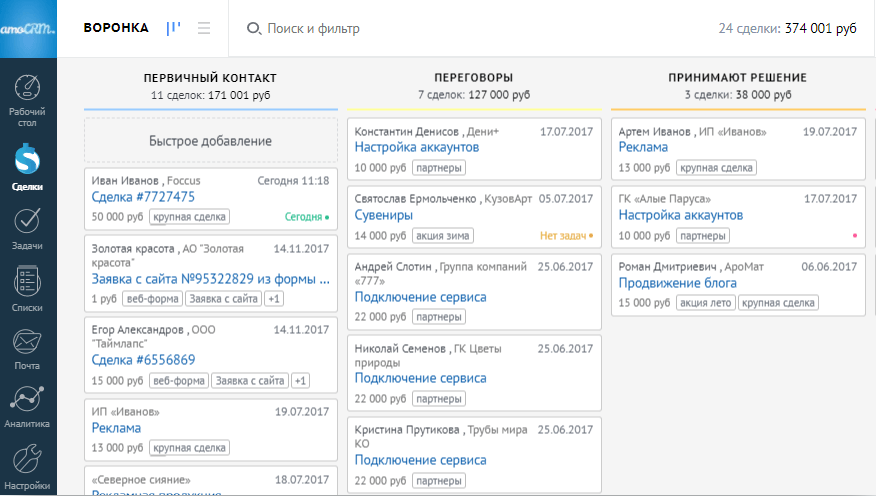Open the Списки sidebar icon
Image resolution: width=876 pixels, height=496 pixels.
[28, 290]
